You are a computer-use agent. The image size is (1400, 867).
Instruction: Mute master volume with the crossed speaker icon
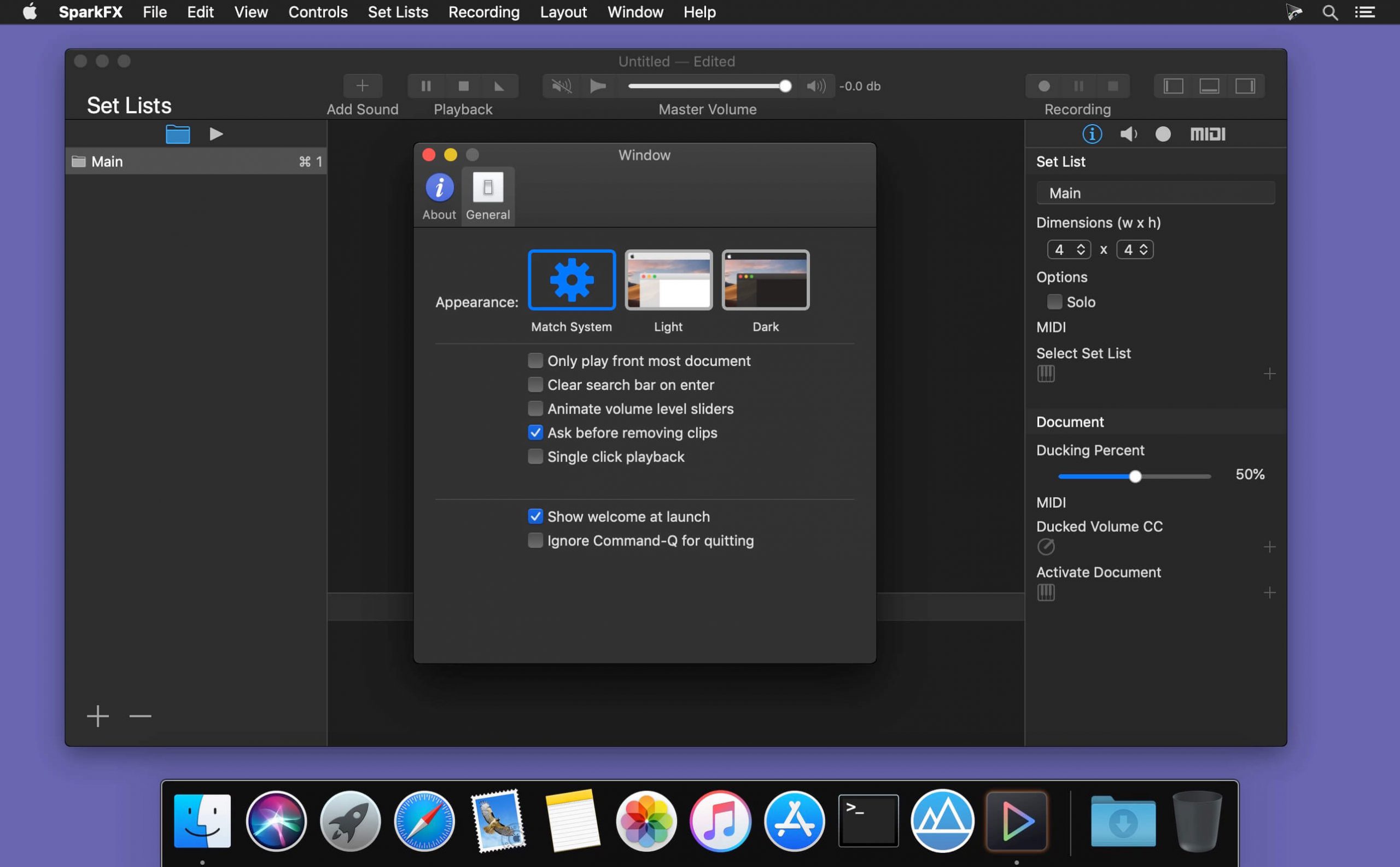click(561, 86)
